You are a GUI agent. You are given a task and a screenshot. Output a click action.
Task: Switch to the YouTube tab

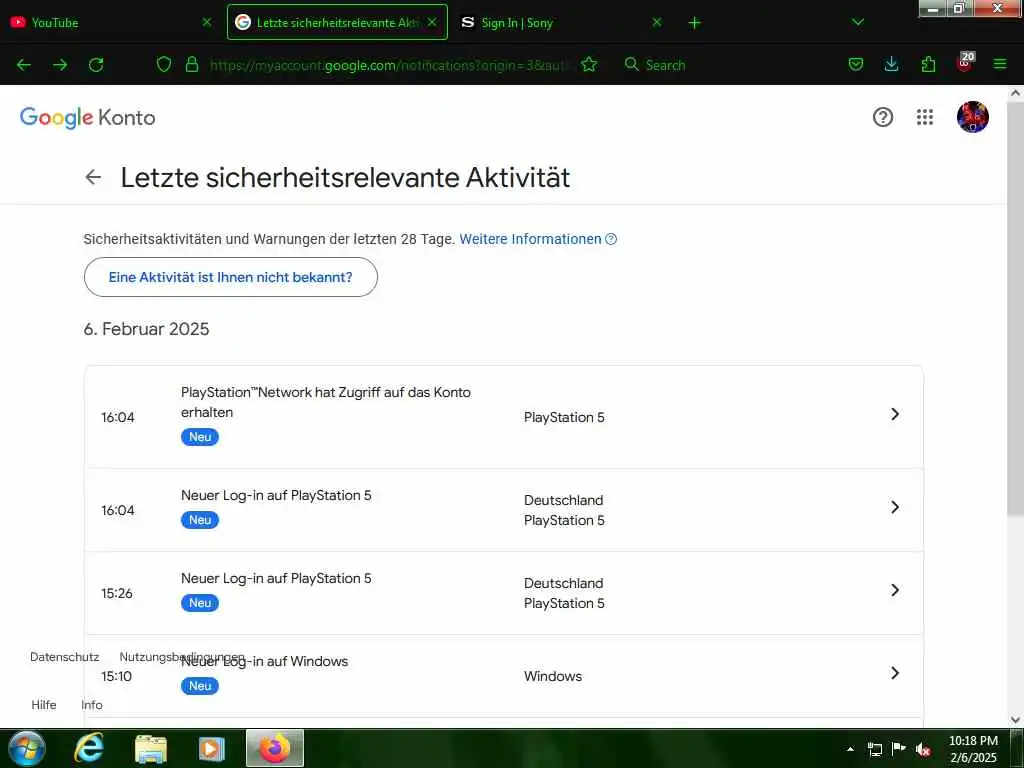click(x=111, y=22)
